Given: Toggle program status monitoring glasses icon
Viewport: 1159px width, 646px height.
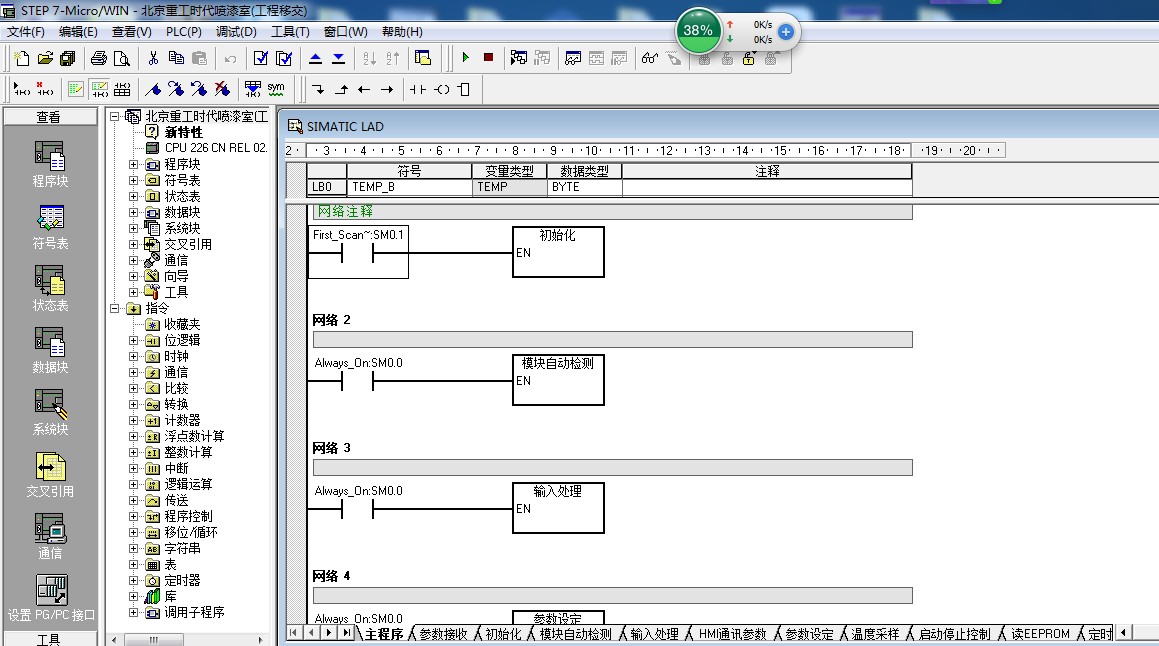Looking at the screenshot, I should pyautogui.click(x=650, y=58).
